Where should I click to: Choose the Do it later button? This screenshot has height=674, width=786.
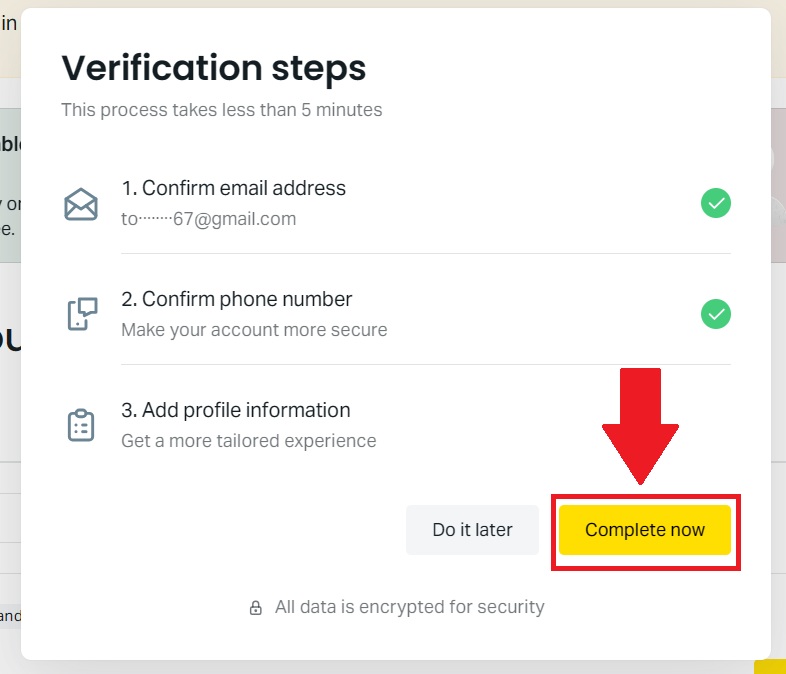coord(472,530)
